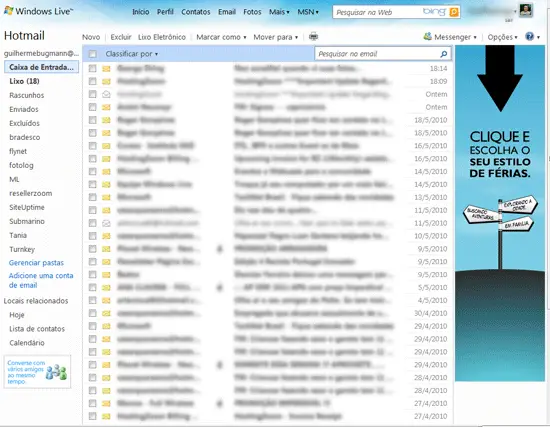
Task: Open the SiteUptime folder
Action: 27,207
